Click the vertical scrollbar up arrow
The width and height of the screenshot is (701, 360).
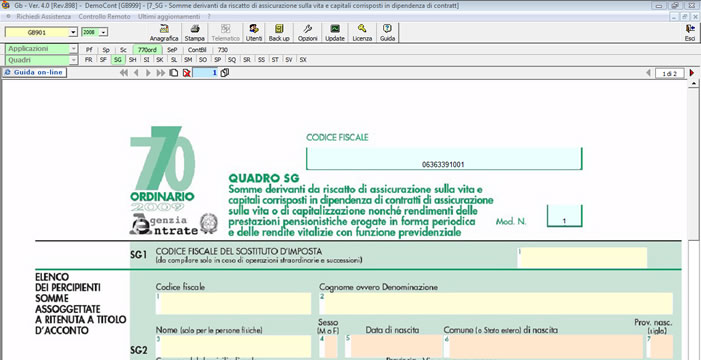(693, 84)
